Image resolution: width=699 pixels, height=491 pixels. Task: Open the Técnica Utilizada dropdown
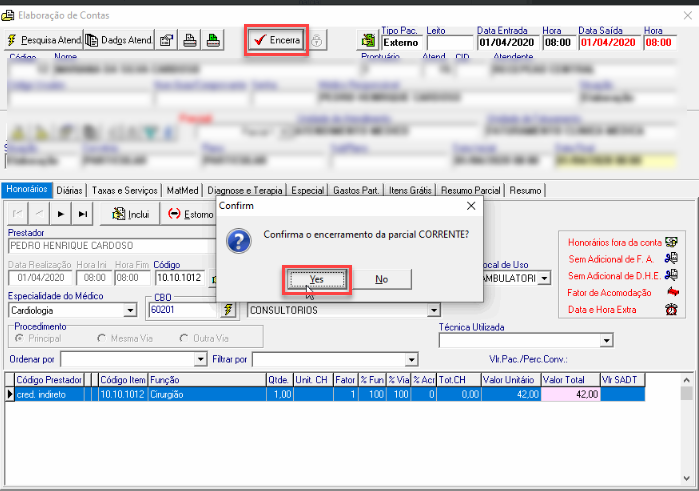(x=606, y=341)
